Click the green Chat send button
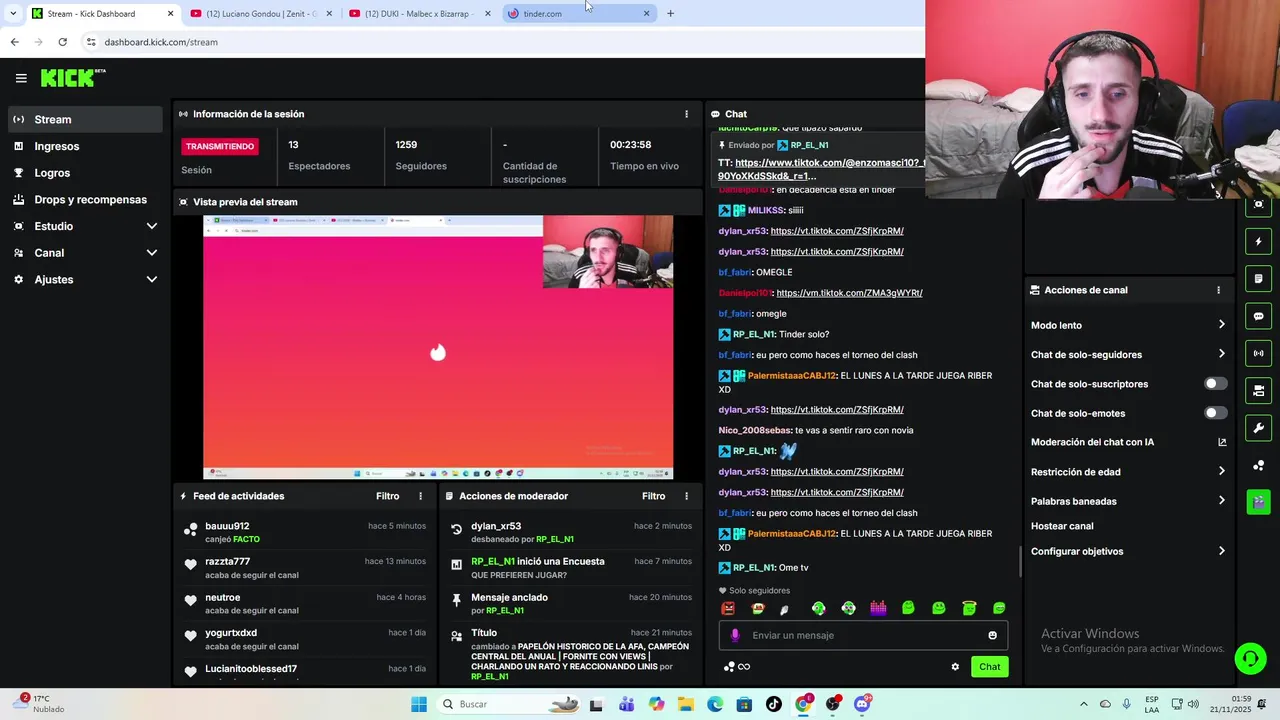The height and width of the screenshot is (720, 1280). pyautogui.click(x=989, y=667)
